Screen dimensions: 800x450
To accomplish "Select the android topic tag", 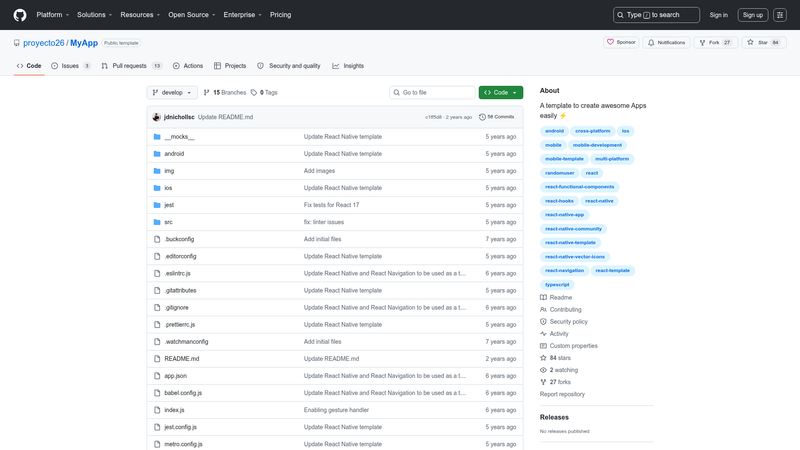I will click(x=554, y=131).
